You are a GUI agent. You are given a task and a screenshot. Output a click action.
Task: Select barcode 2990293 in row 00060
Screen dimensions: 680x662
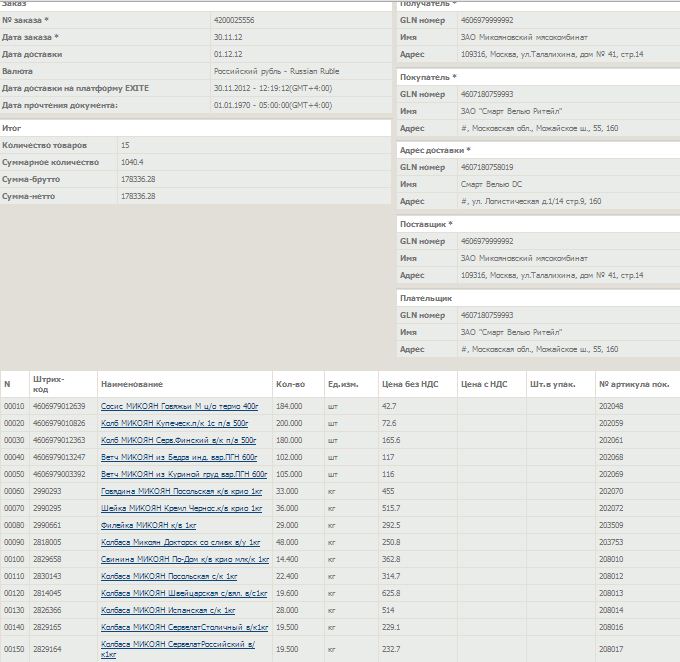tap(47, 491)
